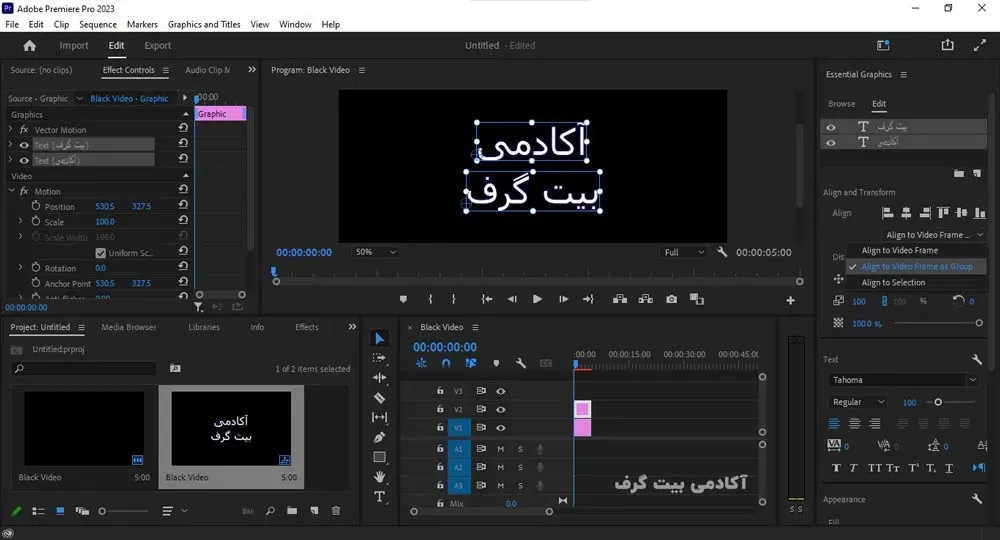Open playback resolution Full dropdown
1000x540 pixels.
(684, 252)
